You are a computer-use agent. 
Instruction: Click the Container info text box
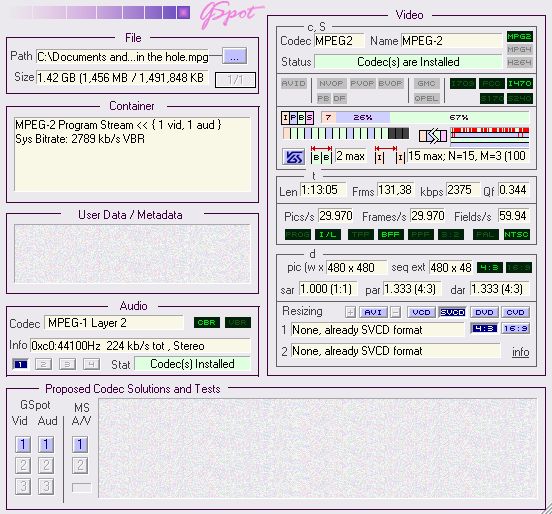tap(132, 154)
